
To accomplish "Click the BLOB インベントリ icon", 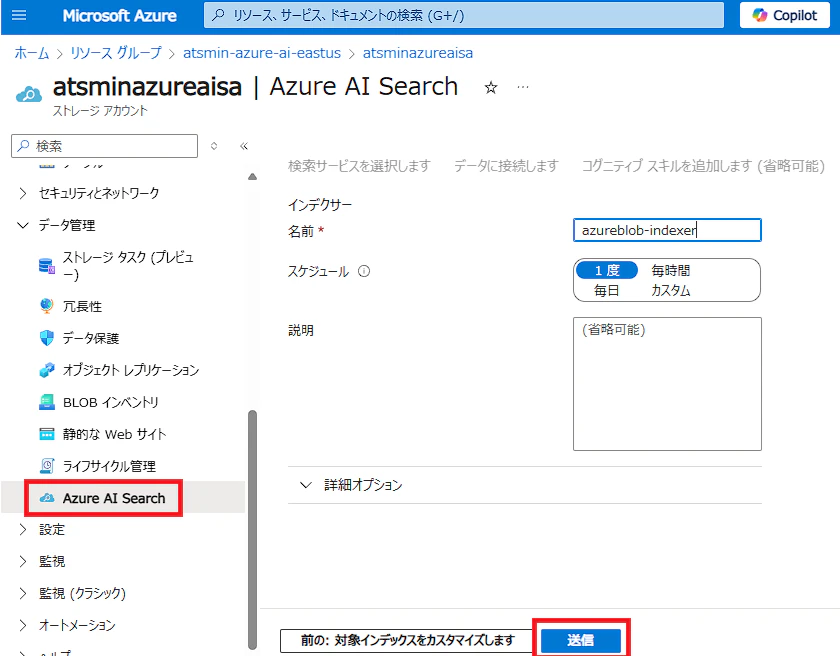I will (47, 402).
